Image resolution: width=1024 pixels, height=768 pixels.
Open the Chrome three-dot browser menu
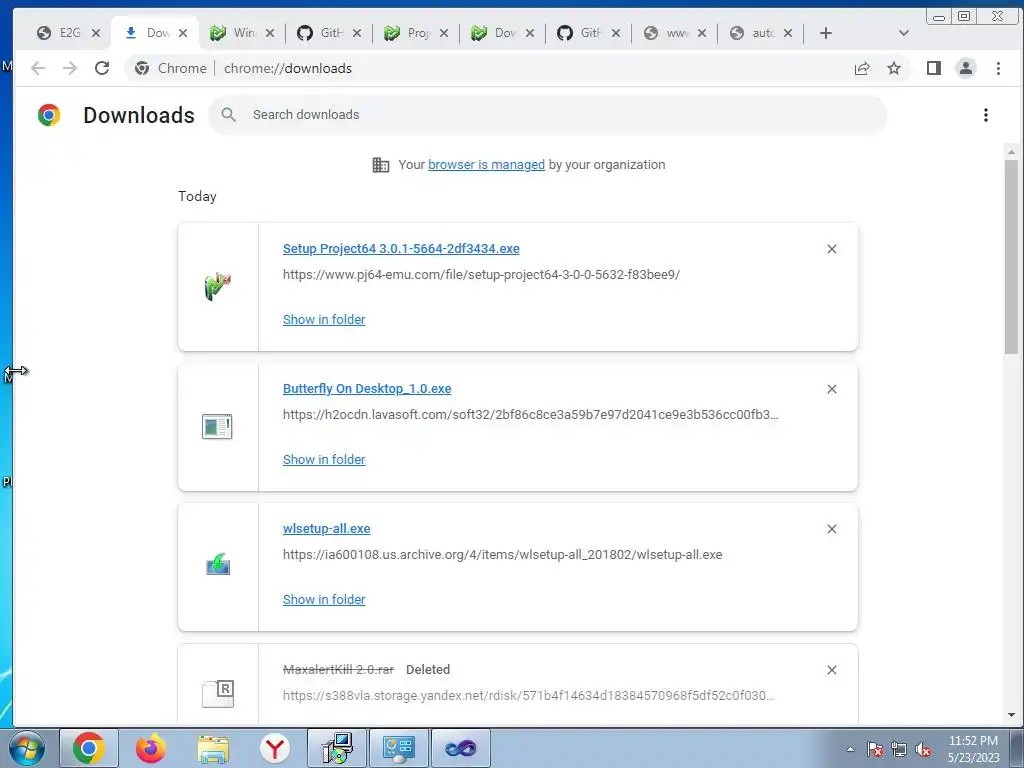998,68
